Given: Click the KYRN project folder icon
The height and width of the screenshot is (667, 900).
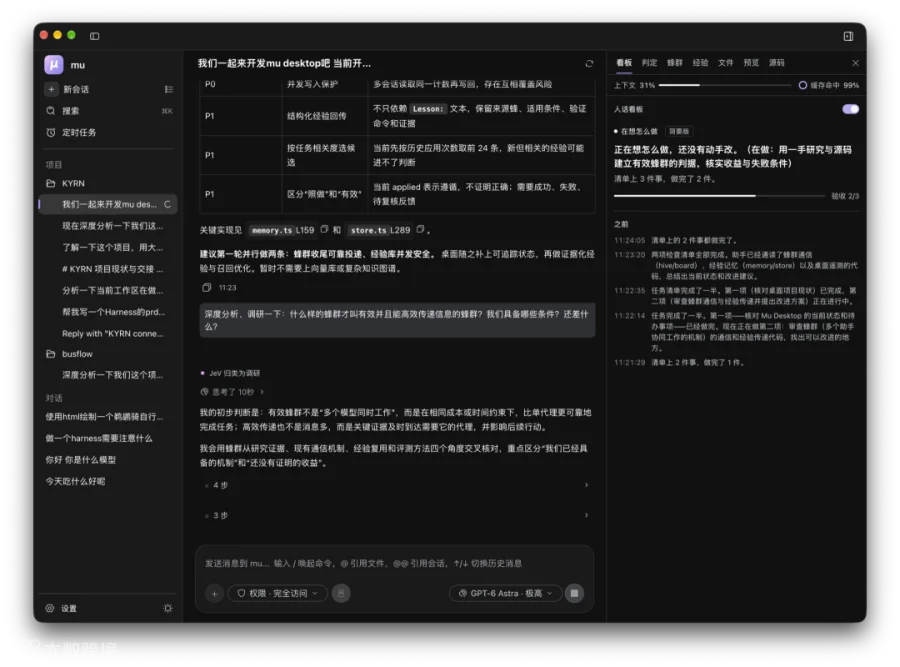Looking at the screenshot, I should [x=51, y=183].
